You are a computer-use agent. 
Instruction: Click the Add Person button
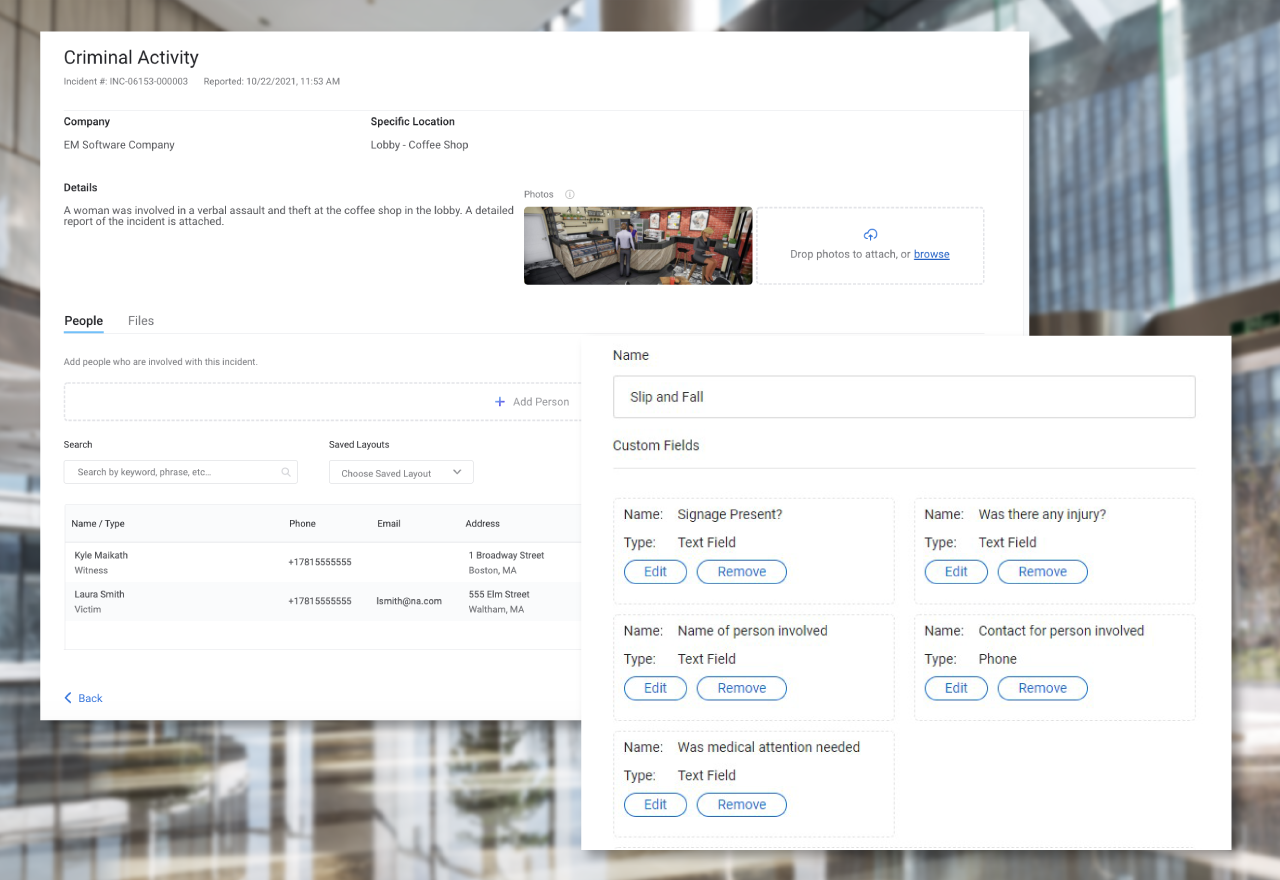tap(532, 402)
